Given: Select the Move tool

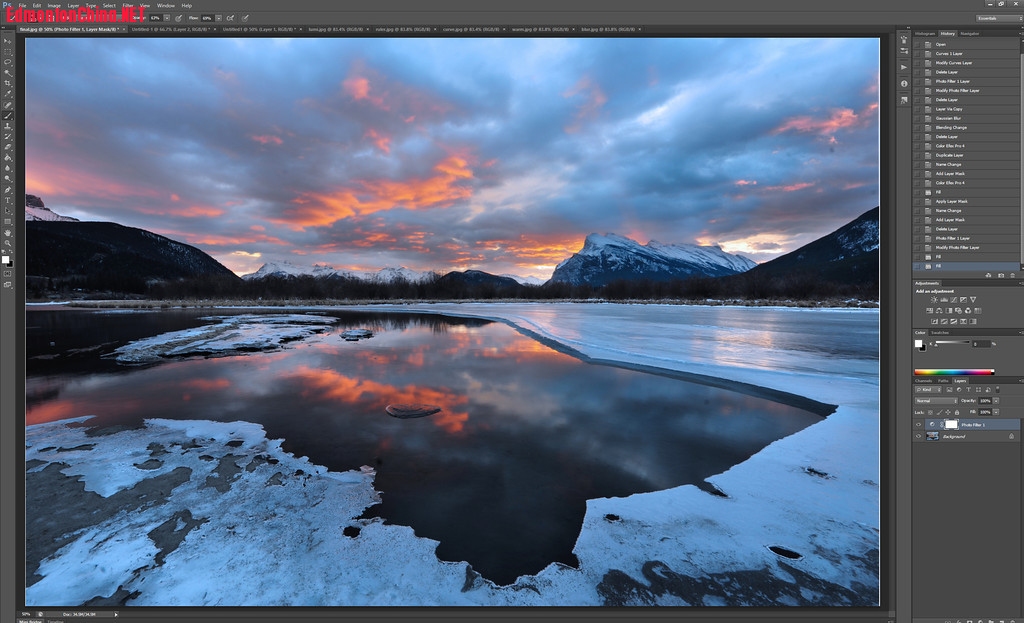Looking at the screenshot, I should (x=8, y=40).
